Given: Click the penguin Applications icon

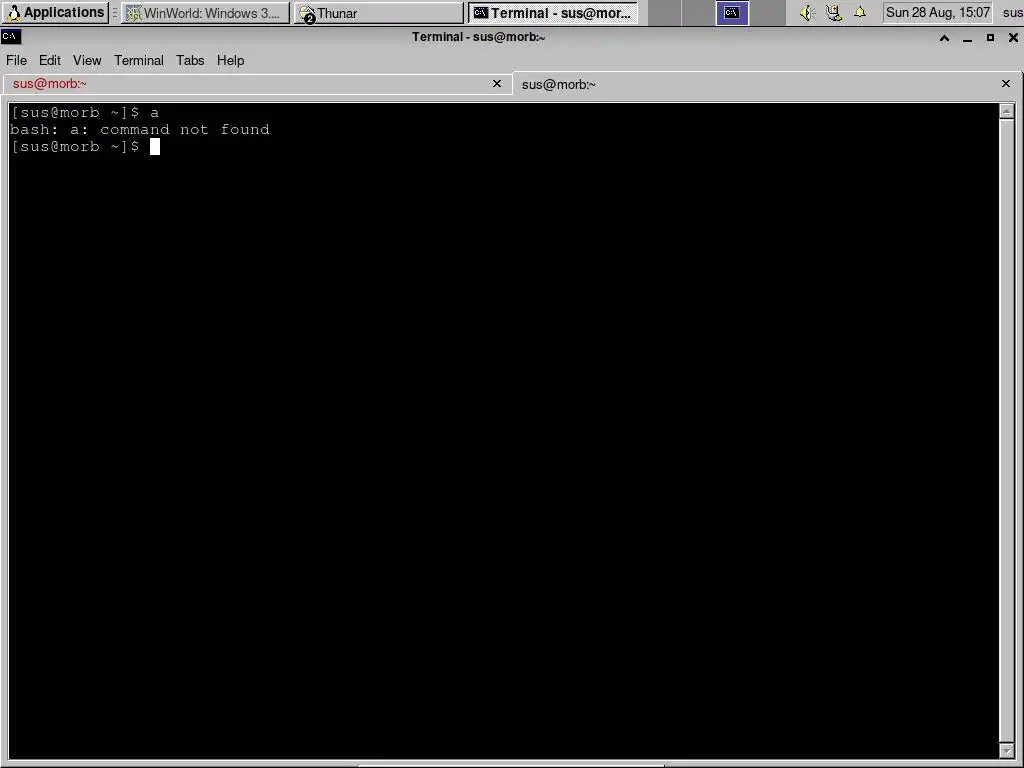Looking at the screenshot, I should click(x=14, y=12).
